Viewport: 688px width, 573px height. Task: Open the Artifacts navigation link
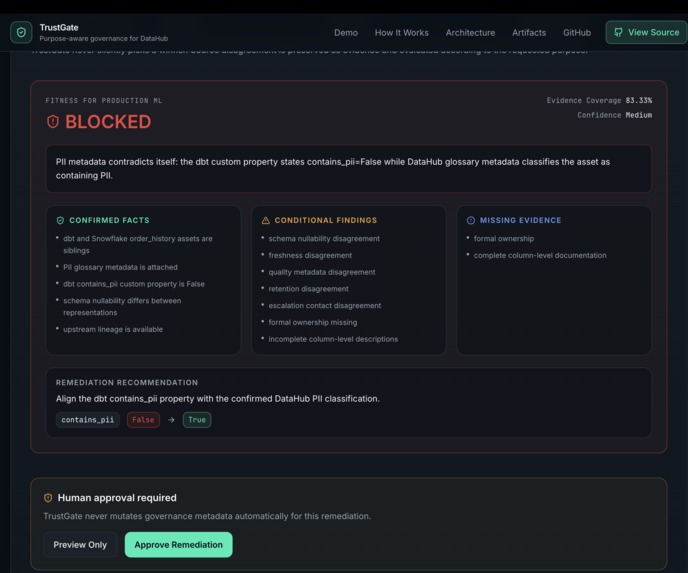[x=529, y=32]
